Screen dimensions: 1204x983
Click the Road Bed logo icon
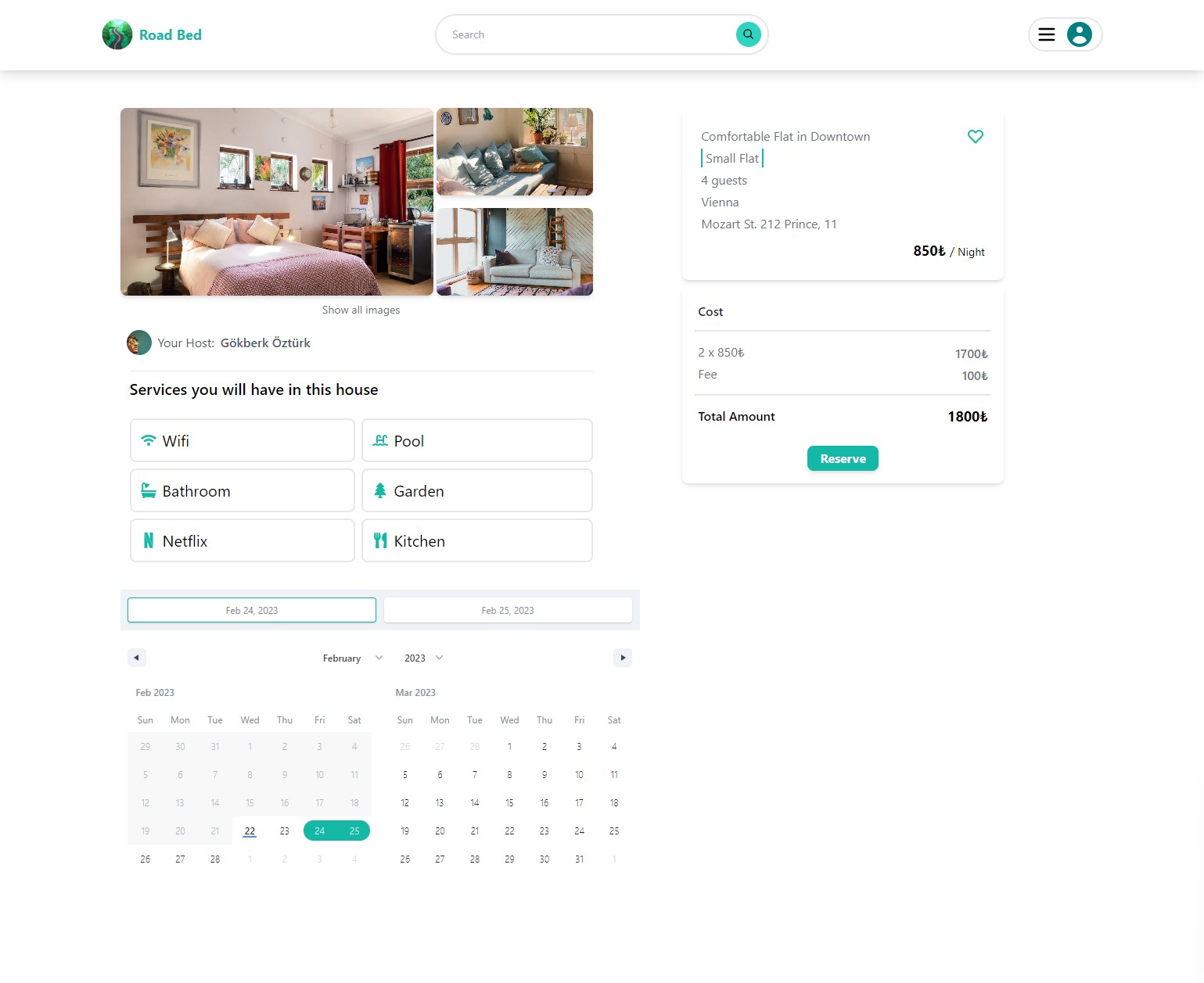tap(117, 34)
